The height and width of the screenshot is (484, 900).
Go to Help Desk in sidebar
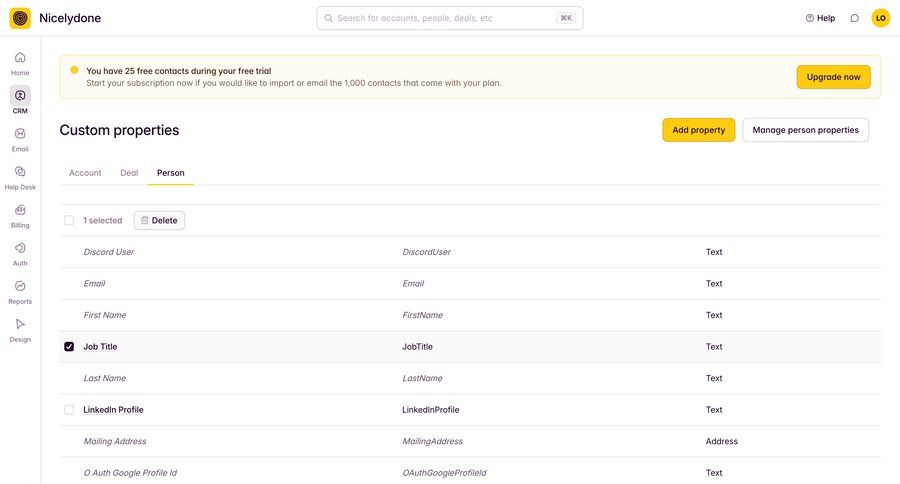click(x=20, y=172)
